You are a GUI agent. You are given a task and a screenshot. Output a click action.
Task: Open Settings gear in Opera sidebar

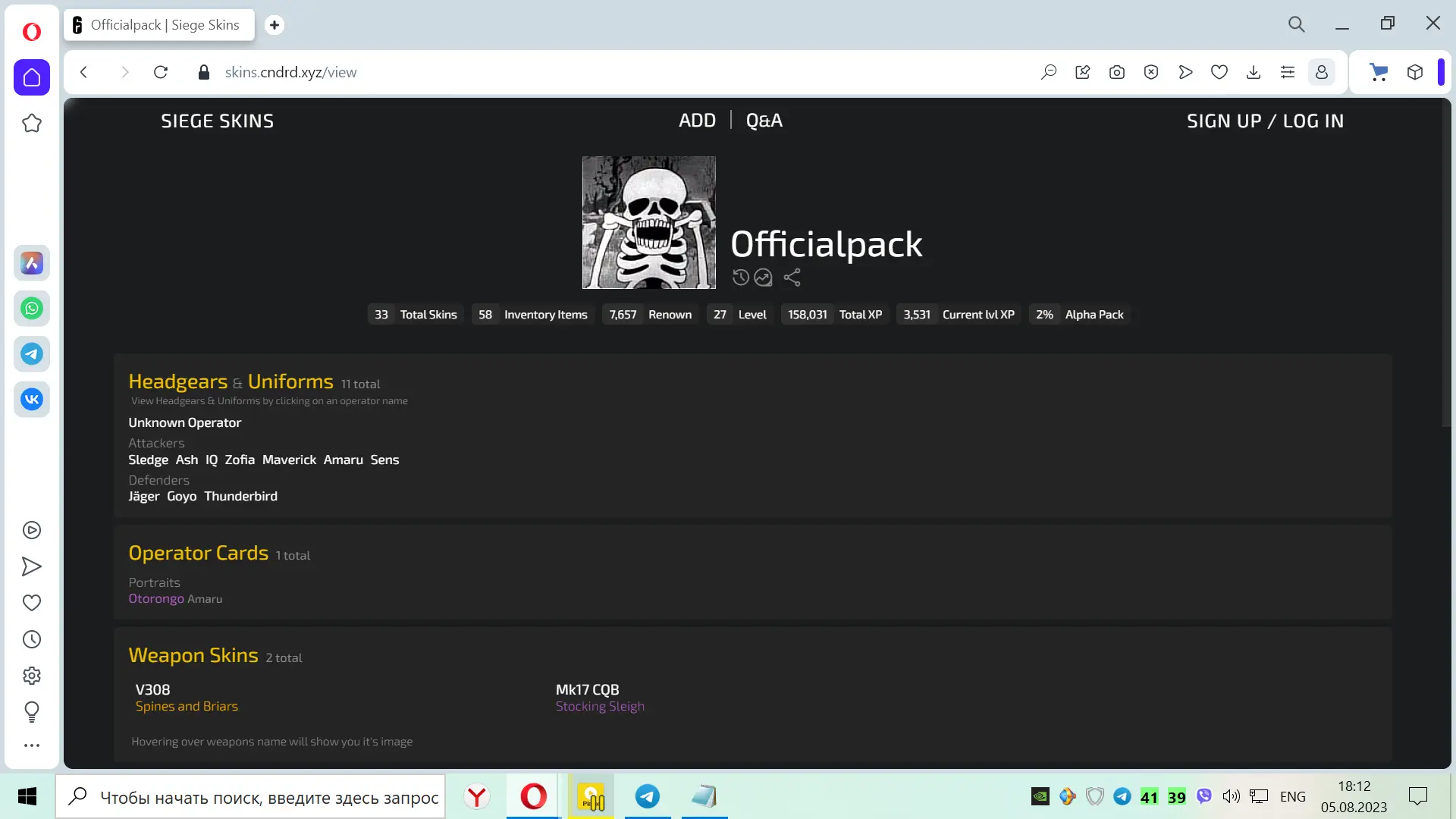click(x=32, y=676)
